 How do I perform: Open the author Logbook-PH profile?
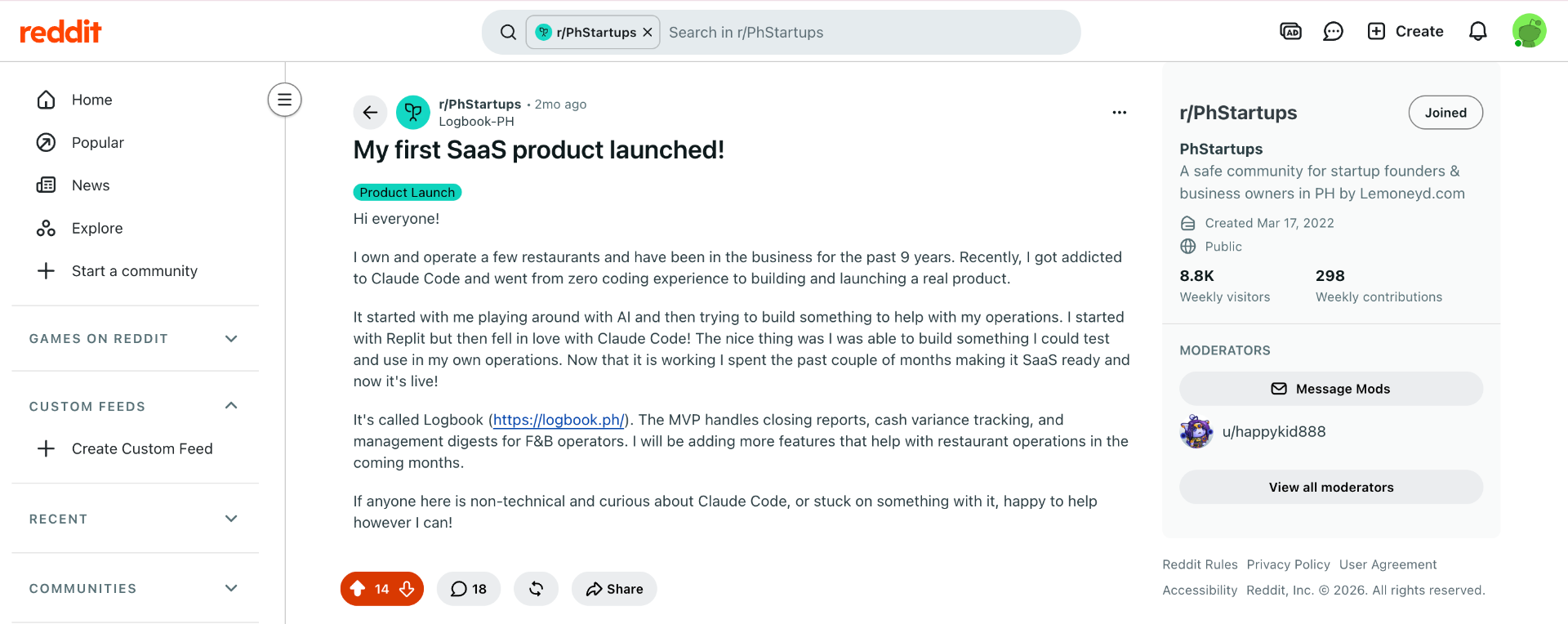pos(477,122)
